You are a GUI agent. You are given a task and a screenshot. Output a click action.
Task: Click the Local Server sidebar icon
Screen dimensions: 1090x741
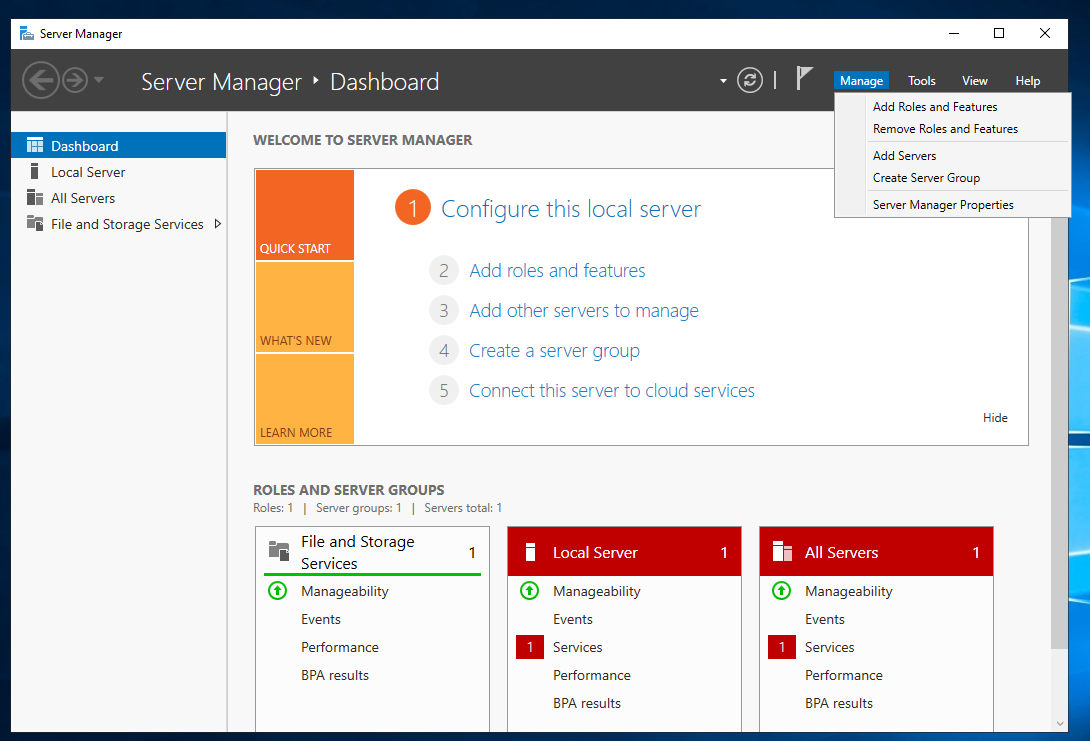pyautogui.click(x=35, y=172)
